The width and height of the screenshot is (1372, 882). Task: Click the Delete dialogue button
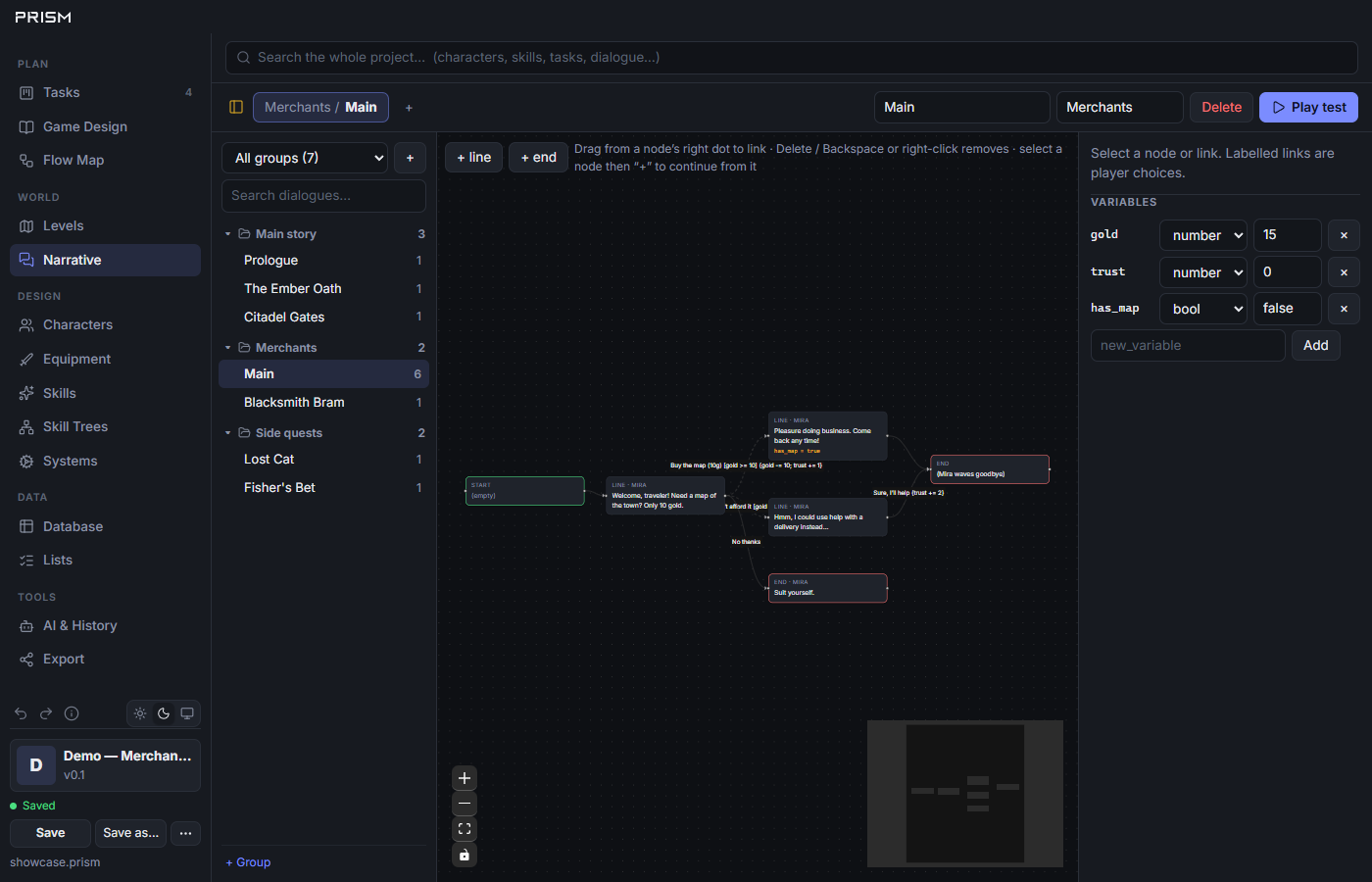pyautogui.click(x=1221, y=107)
